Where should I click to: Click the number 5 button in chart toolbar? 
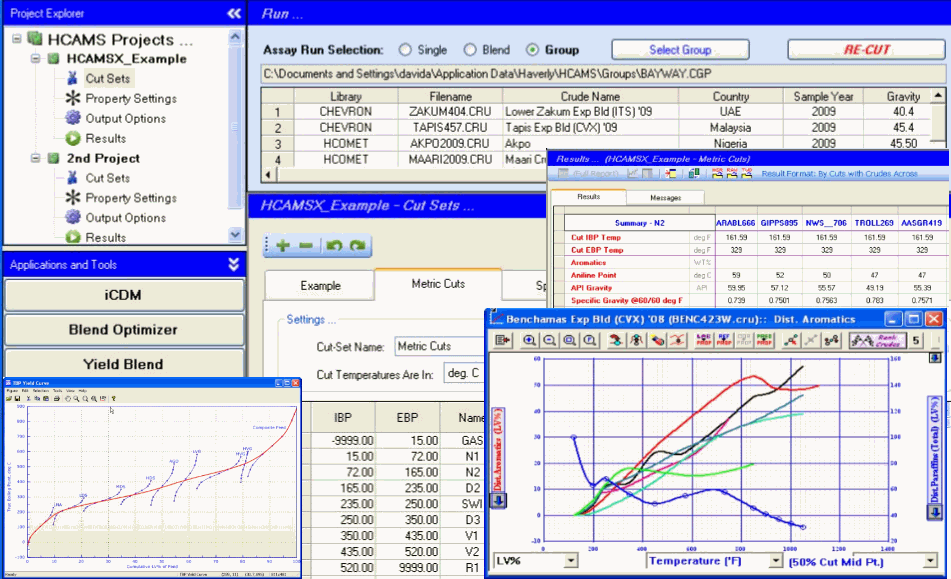(916, 340)
